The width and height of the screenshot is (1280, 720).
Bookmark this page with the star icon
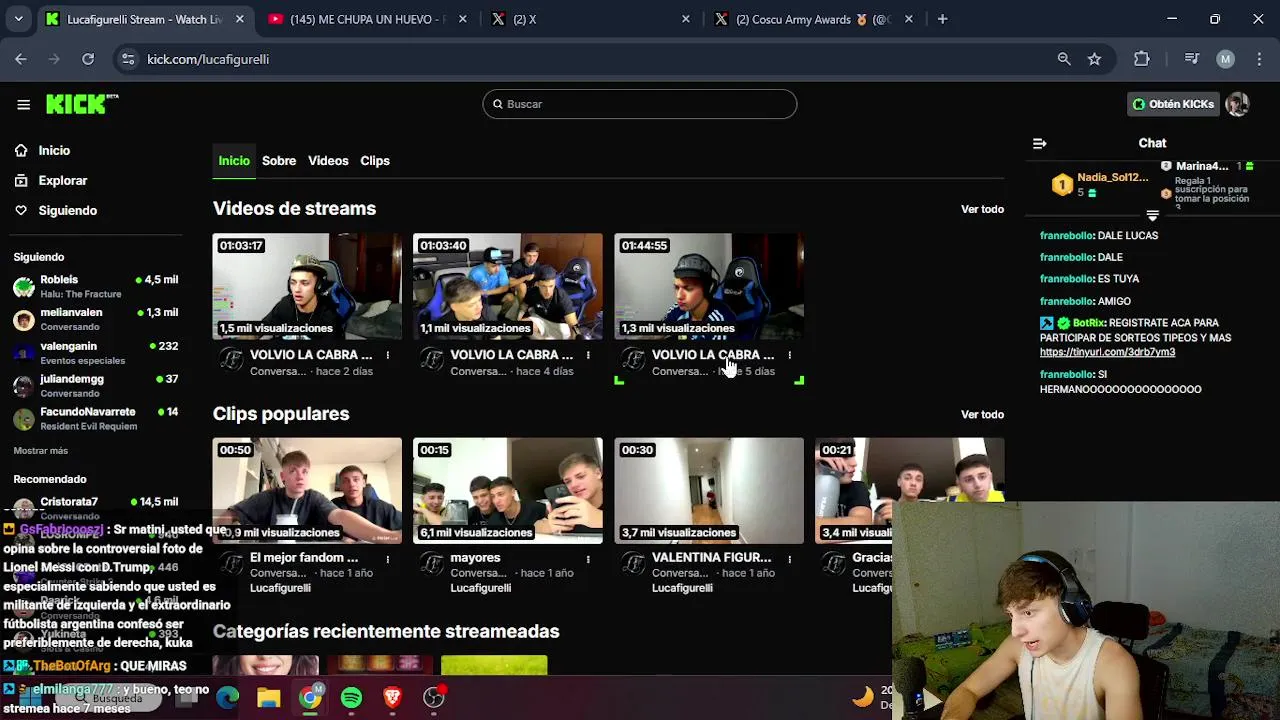coord(1094,59)
